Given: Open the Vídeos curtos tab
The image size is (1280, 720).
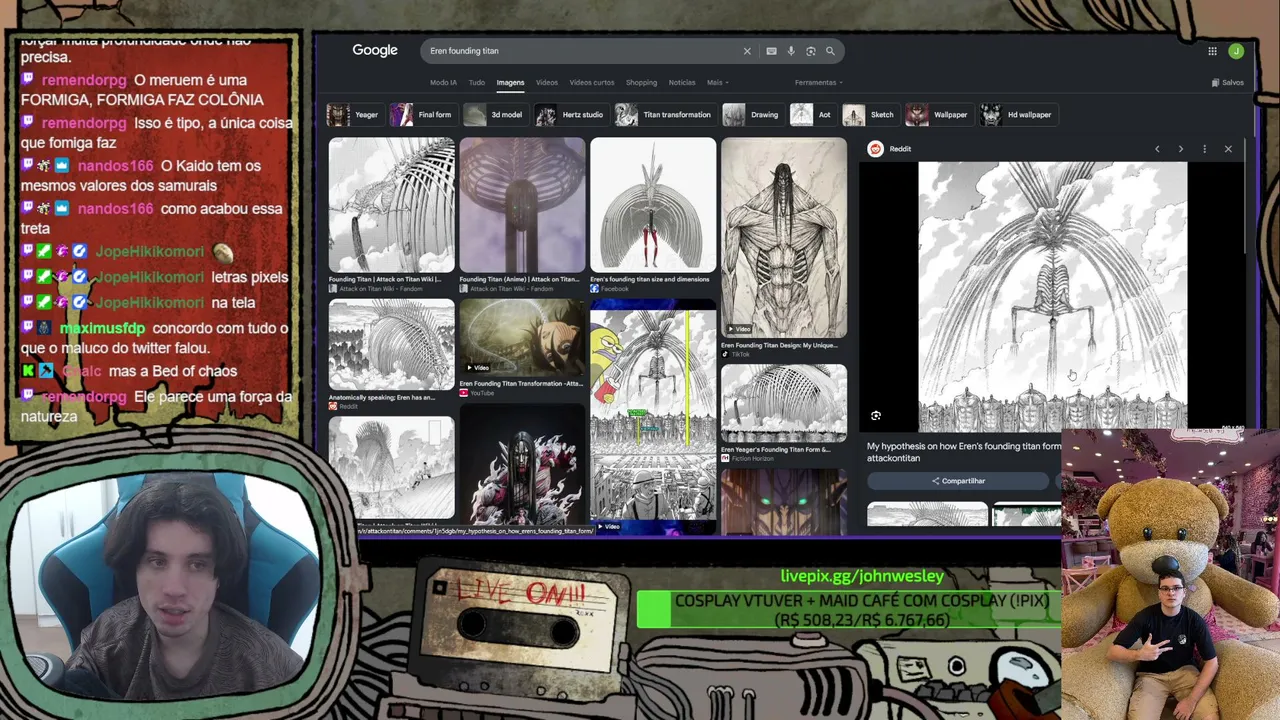Looking at the screenshot, I should click(x=592, y=83).
